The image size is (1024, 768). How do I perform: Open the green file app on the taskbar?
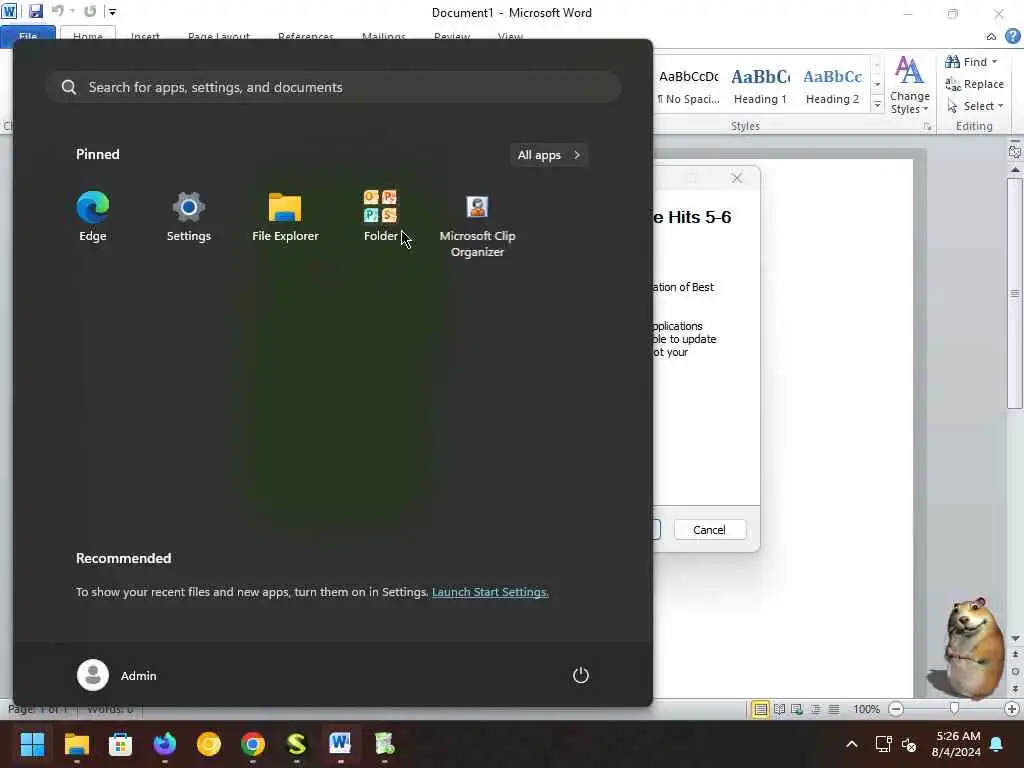click(384, 744)
